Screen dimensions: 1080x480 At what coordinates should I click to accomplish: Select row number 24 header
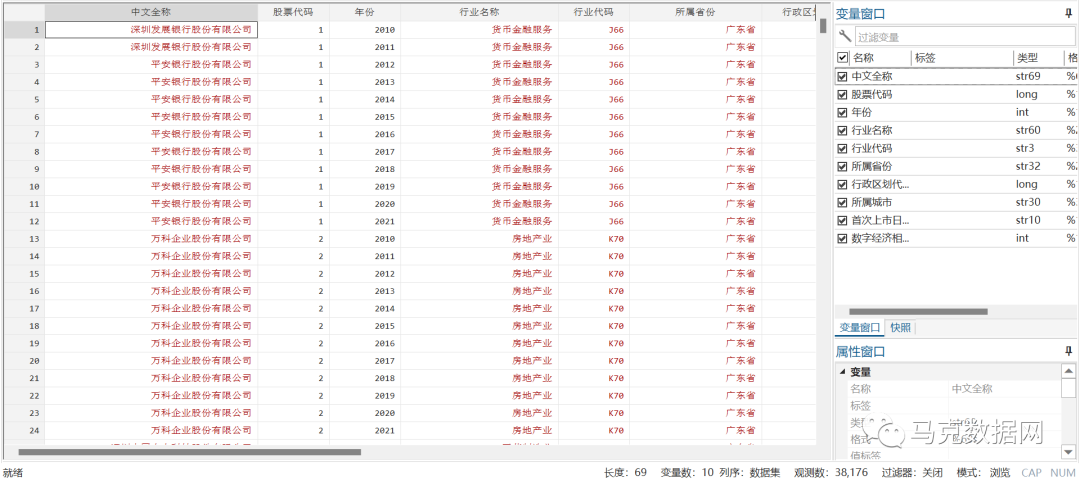pyautogui.click(x=25, y=430)
